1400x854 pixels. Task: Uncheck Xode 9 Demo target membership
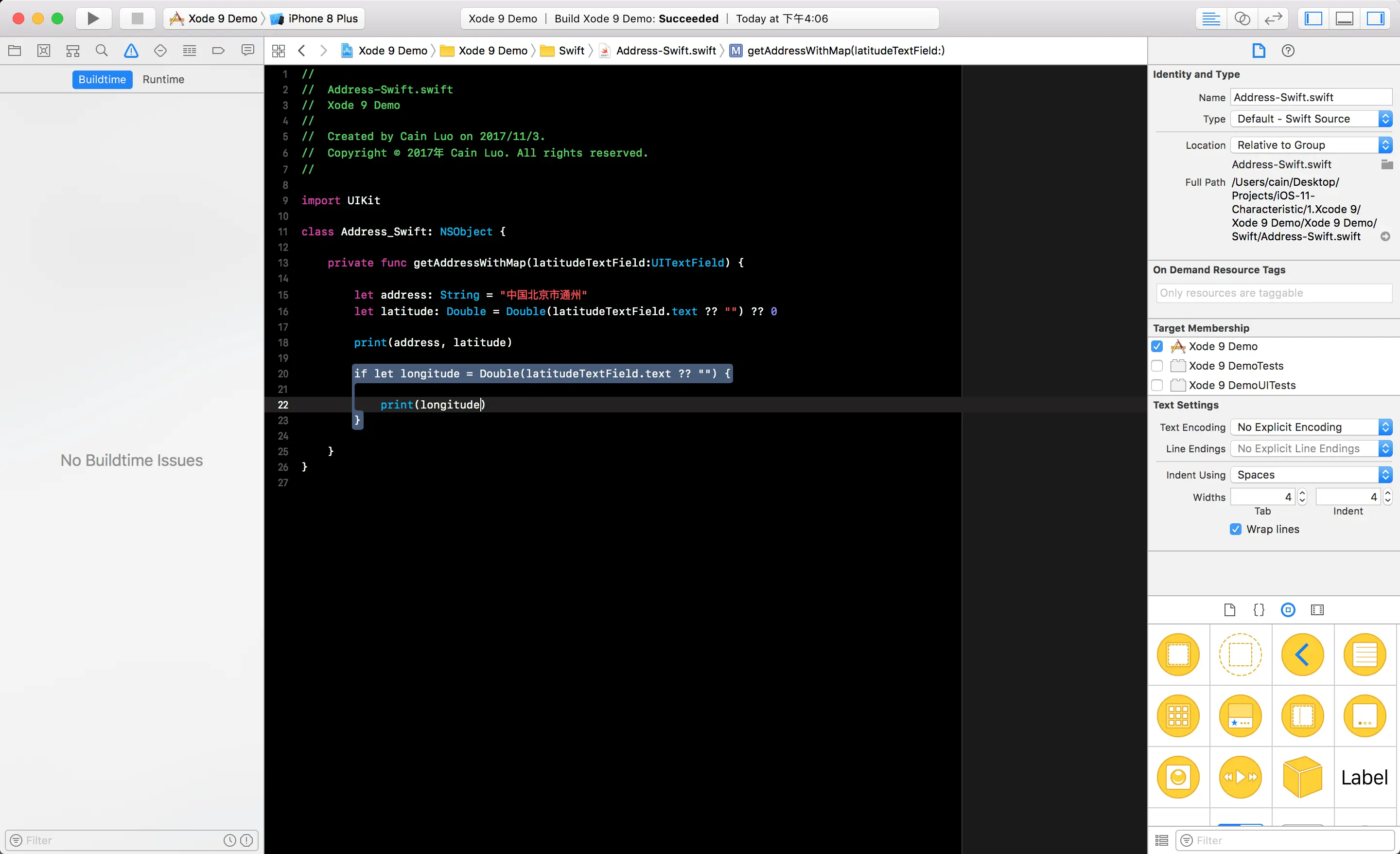[x=1157, y=346]
